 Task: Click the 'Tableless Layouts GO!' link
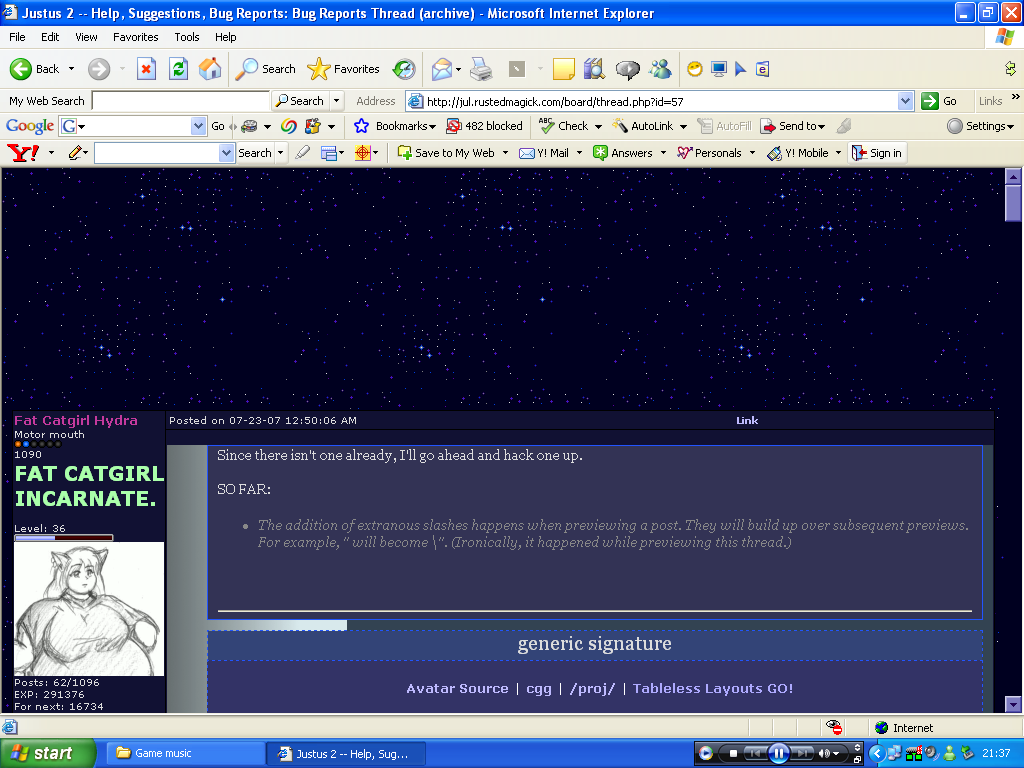click(712, 689)
